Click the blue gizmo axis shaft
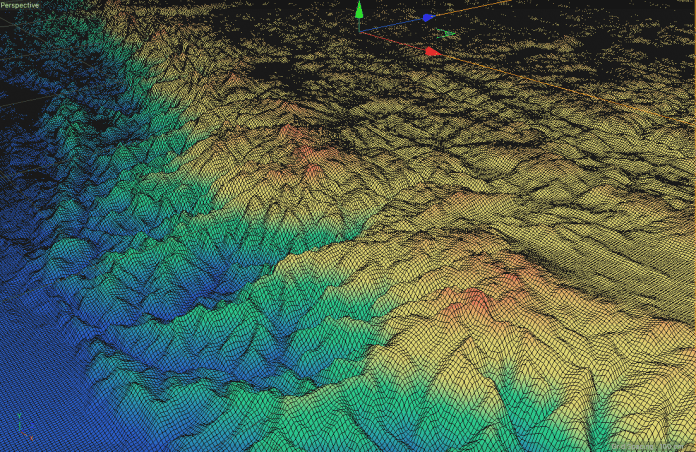This screenshot has height=452, width=696. pos(392,24)
